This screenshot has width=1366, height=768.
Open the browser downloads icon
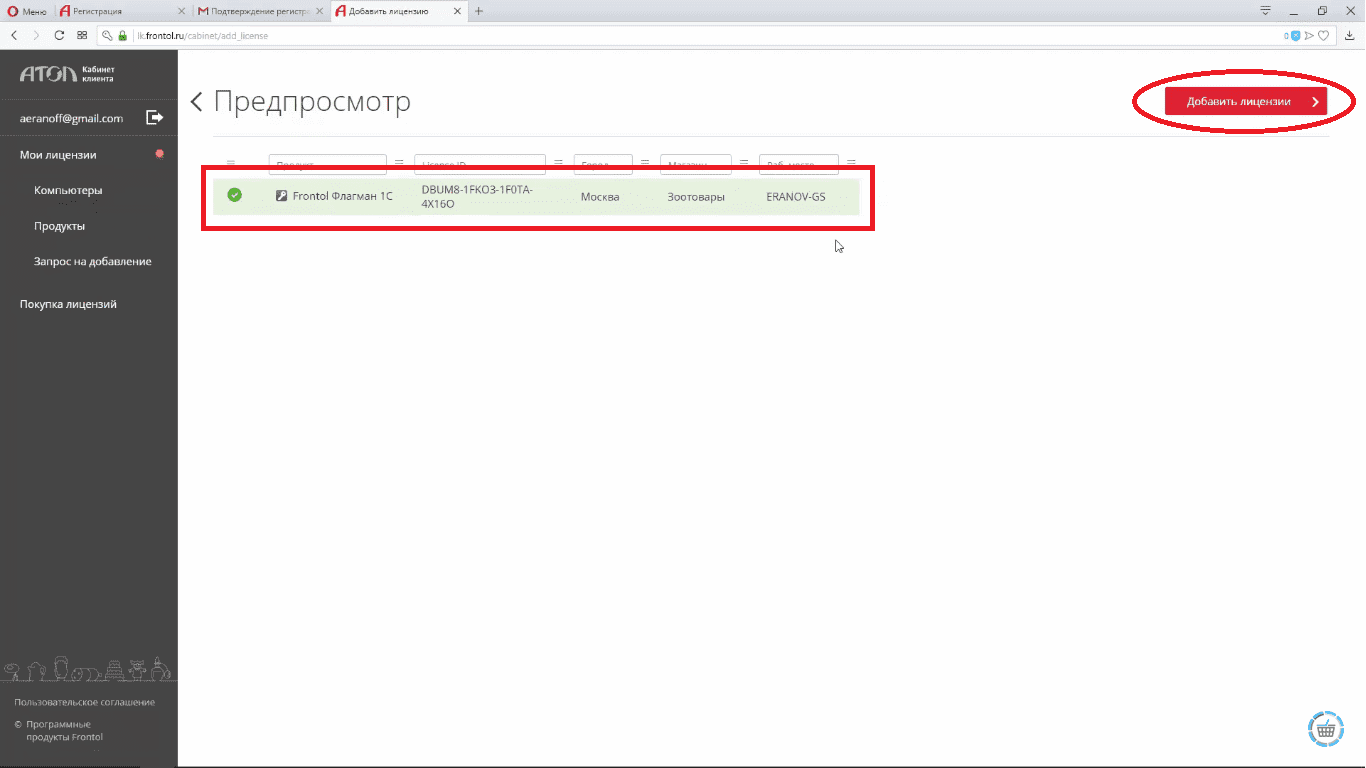pyautogui.click(x=1349, y=35)
